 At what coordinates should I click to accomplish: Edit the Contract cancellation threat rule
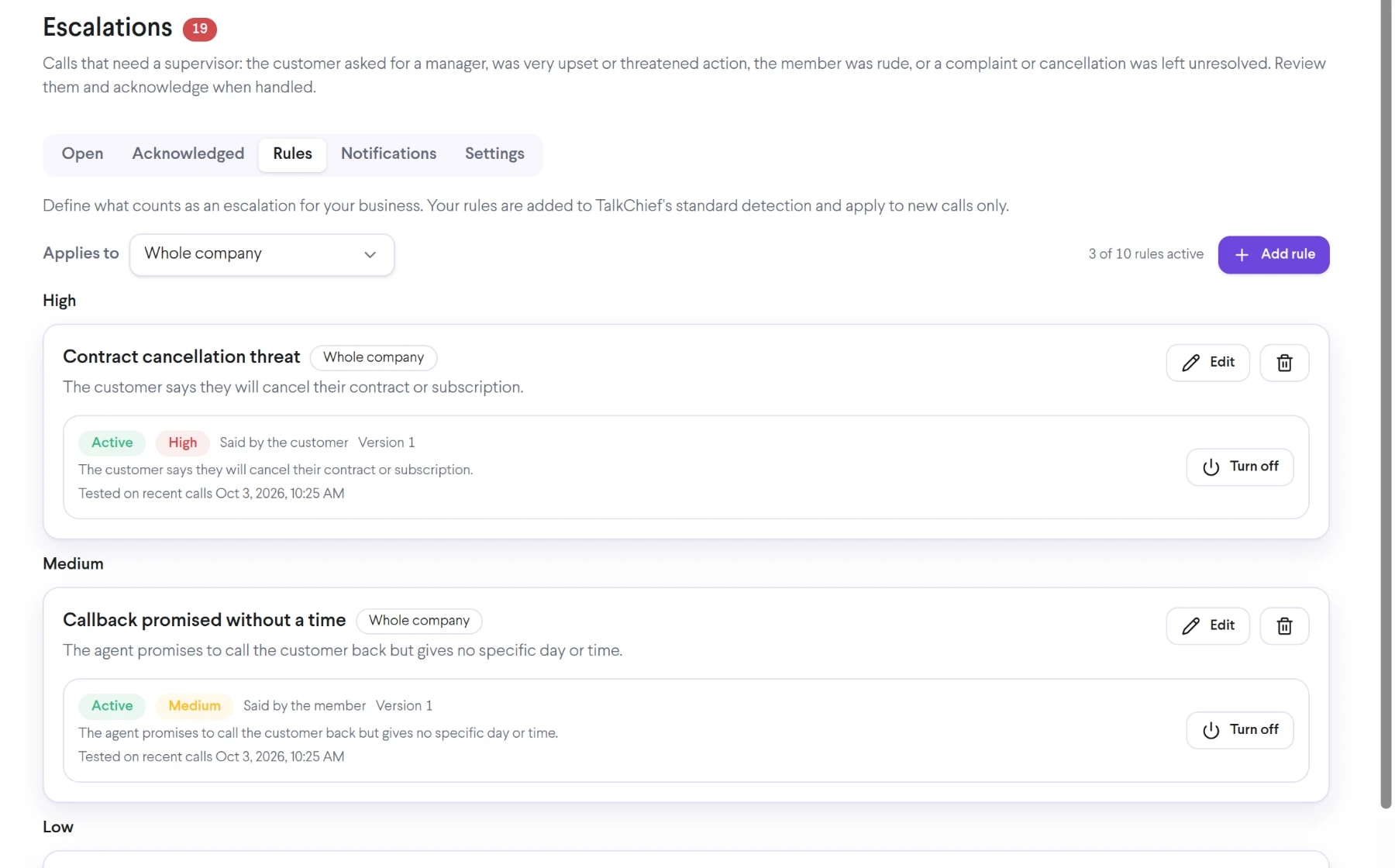(x=1207, y=363)
